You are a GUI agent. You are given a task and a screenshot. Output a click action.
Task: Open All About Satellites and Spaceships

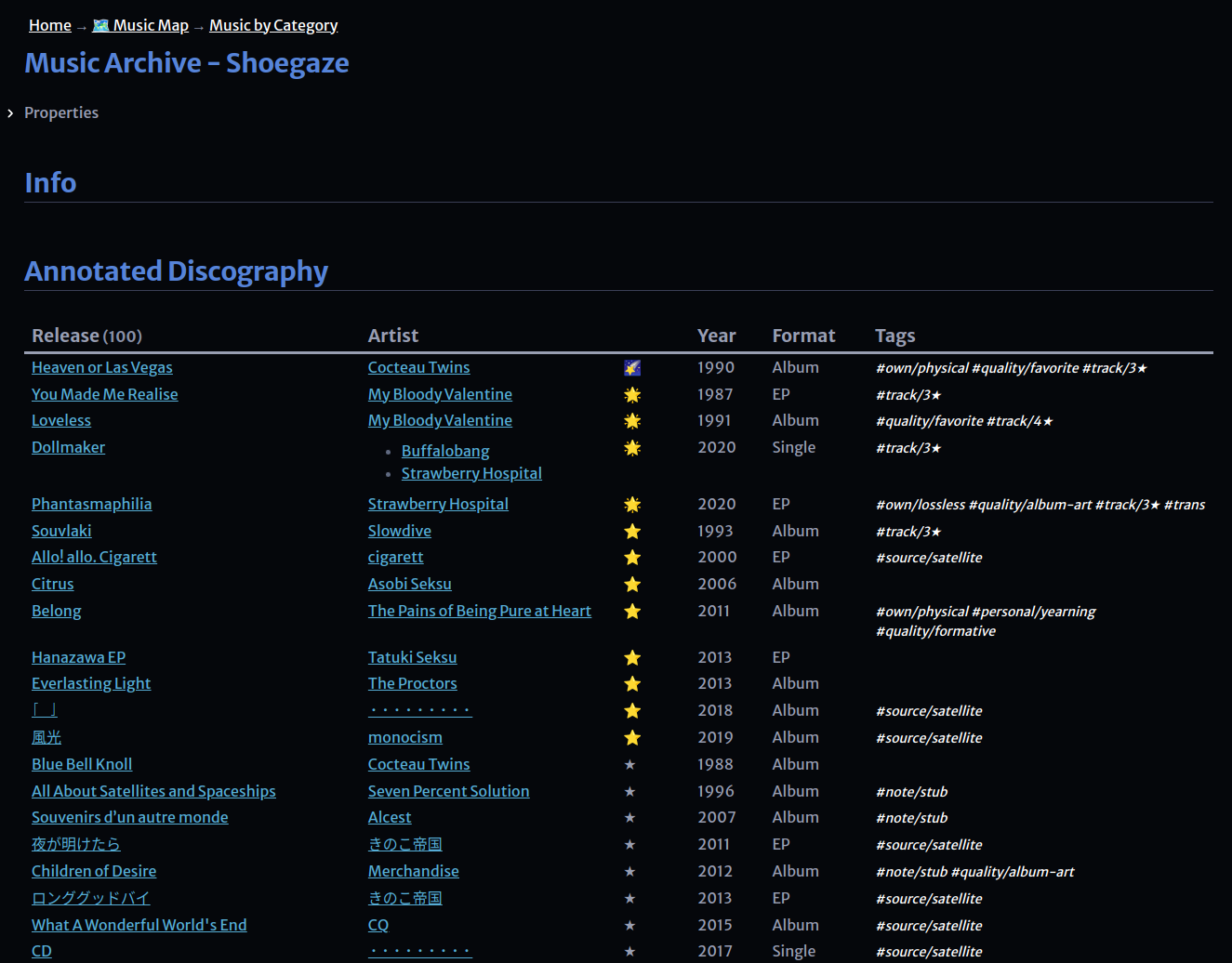pos(153,791)
